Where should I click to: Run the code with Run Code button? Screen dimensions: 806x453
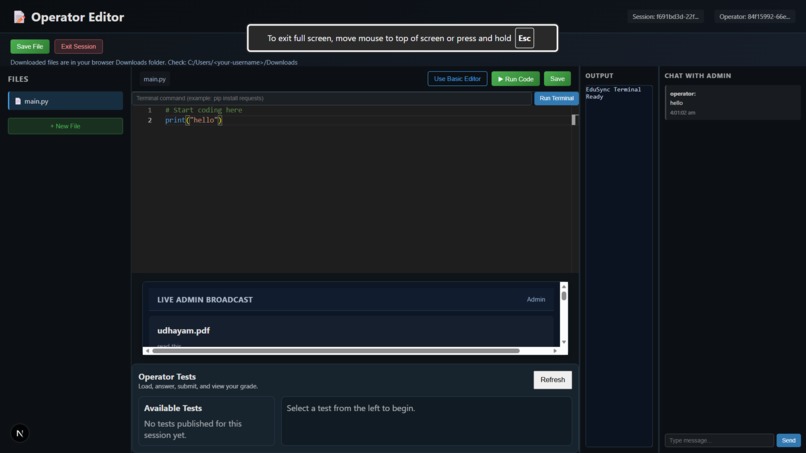point(516,79)
